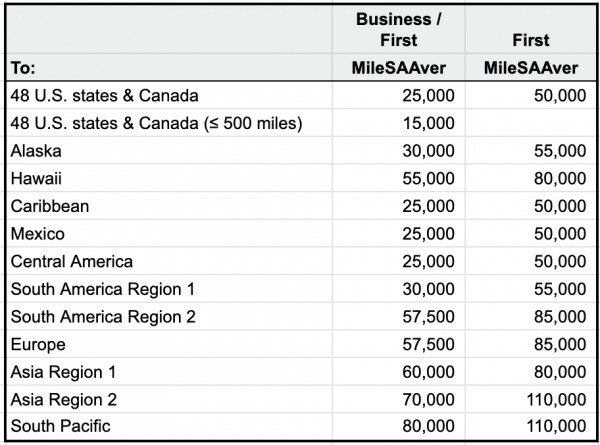600x445 pixels.
Task: Select the Europe row label
Action: (x=38, y=344)
